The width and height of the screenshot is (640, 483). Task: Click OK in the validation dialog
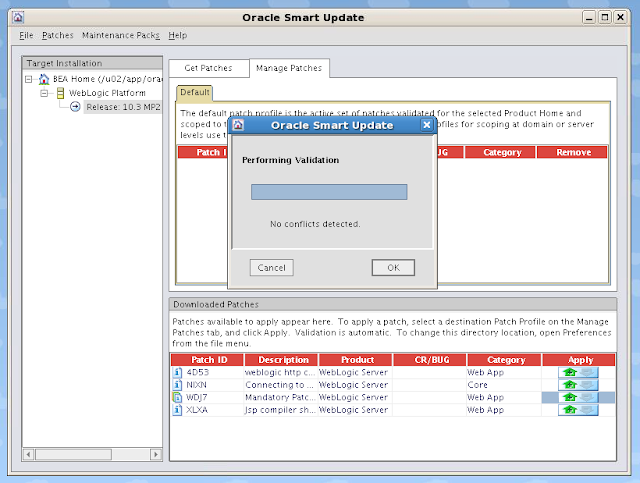tap(393, 268)
